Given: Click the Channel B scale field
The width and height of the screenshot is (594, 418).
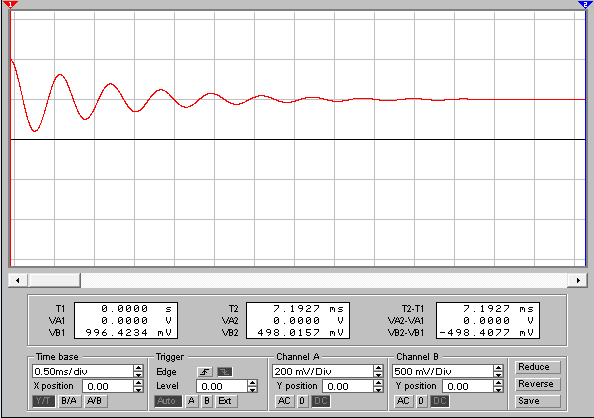Looking at the screenshot, I should 442,371.
